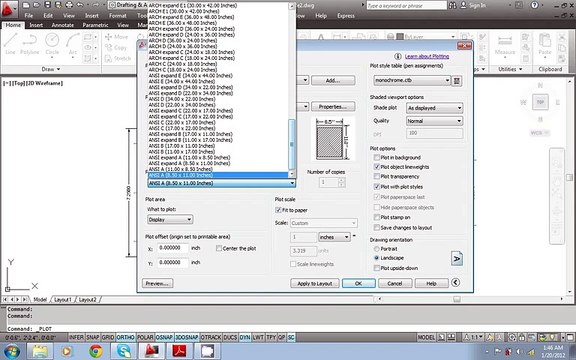
Task: Open the plot style table editor icon
Action: [457, 80]
